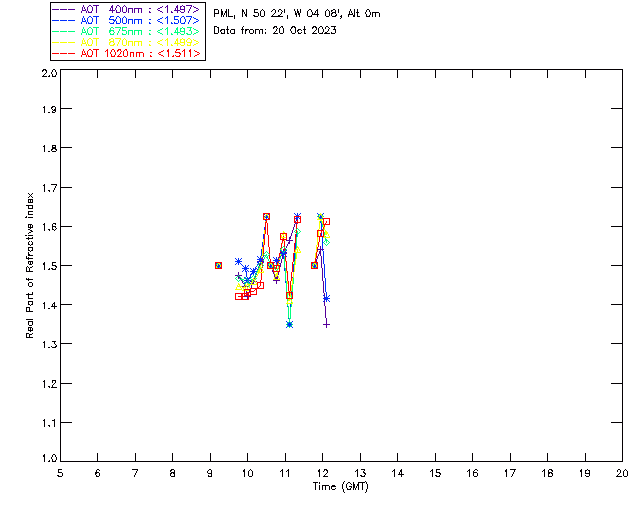Click the last red square marker after 12 GMT
Viewport: 640px width, 512px height.
click(x=326, y=222)
